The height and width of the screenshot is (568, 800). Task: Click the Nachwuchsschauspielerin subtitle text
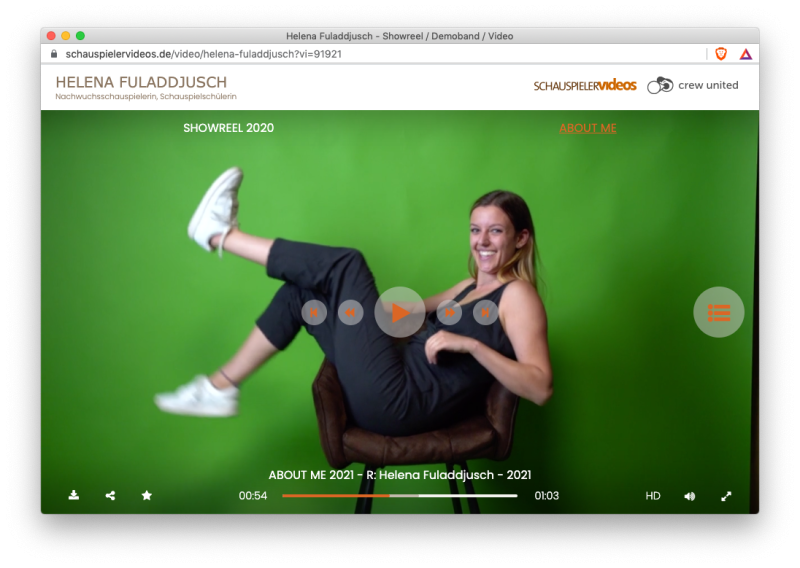point(146,96)
